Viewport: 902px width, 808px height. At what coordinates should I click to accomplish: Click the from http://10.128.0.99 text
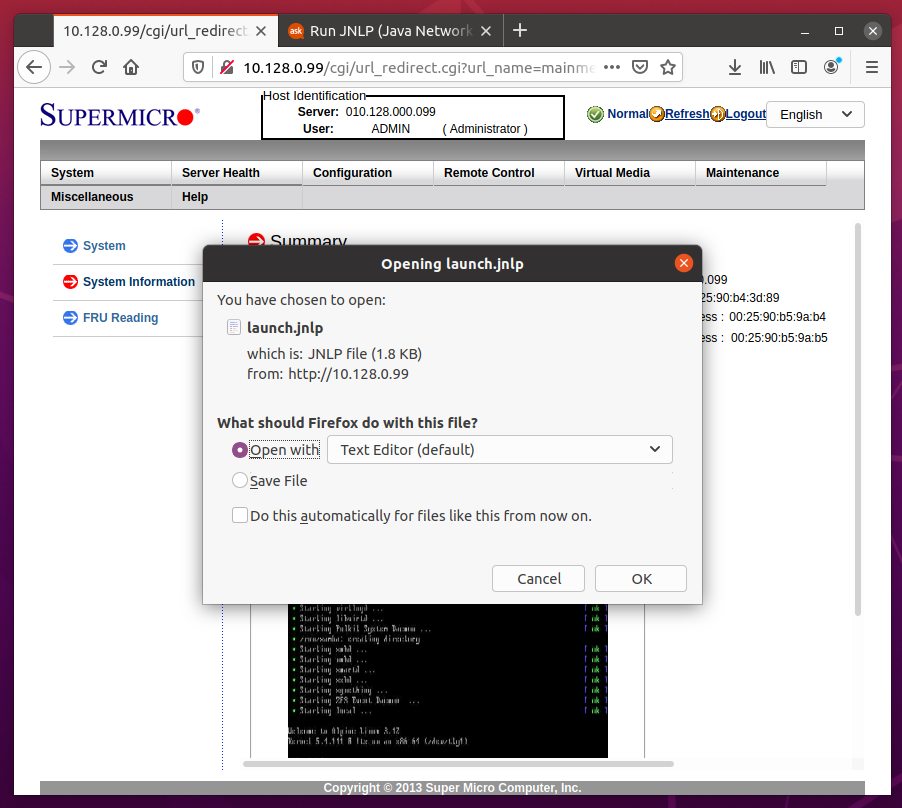(x=328, y=374)
